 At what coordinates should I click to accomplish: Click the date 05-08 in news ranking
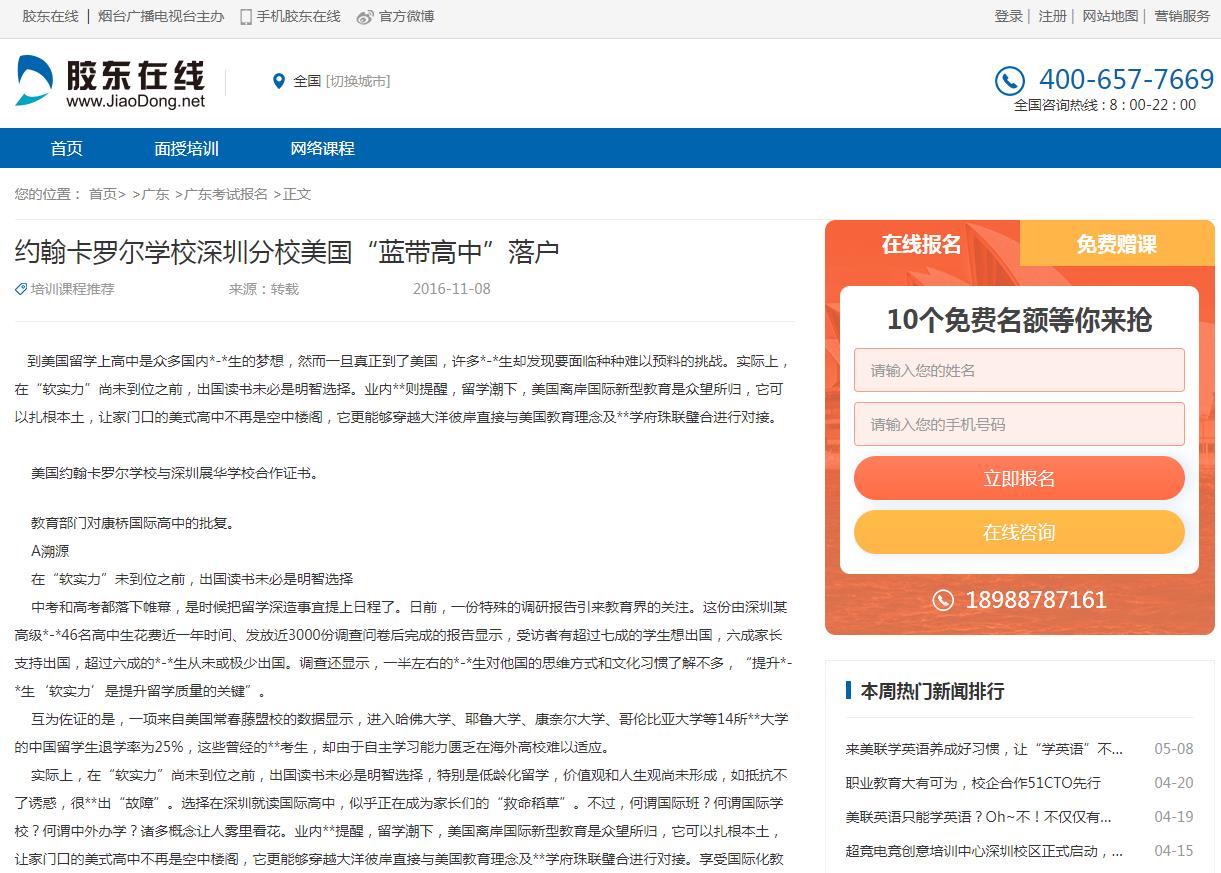[x=1174, y=749]
